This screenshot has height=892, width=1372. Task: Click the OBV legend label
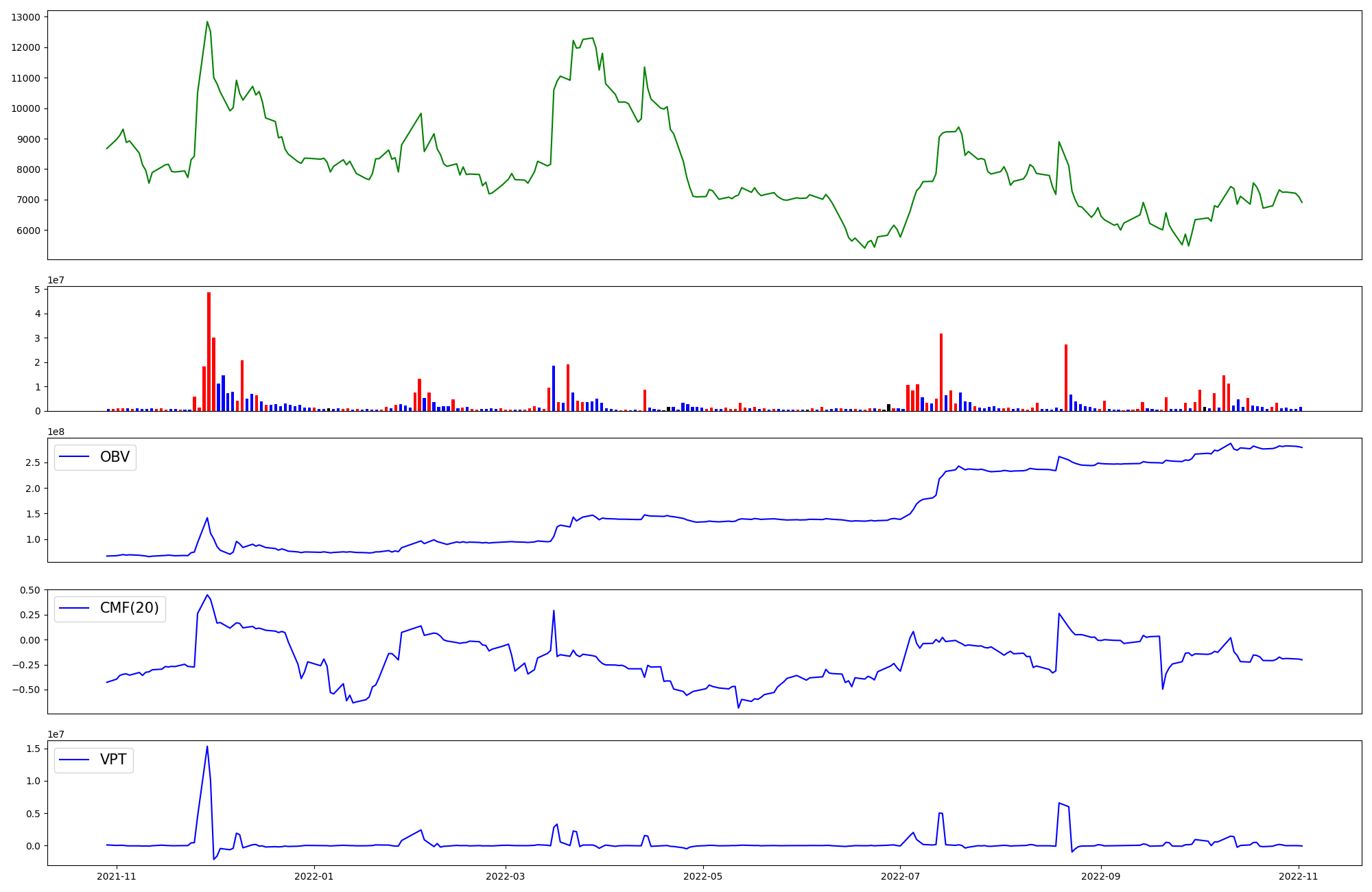pos(115,457)
